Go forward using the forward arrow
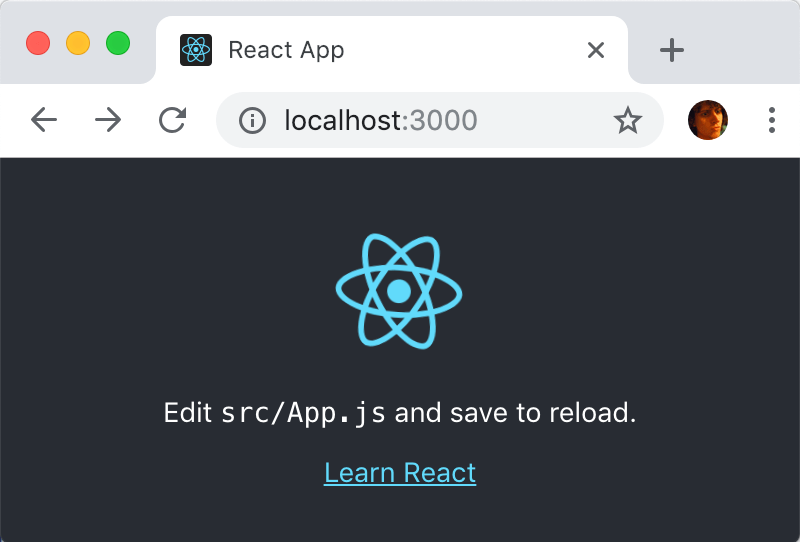The width and height of the screenshot is (800, 542). (x=108, y=120)
